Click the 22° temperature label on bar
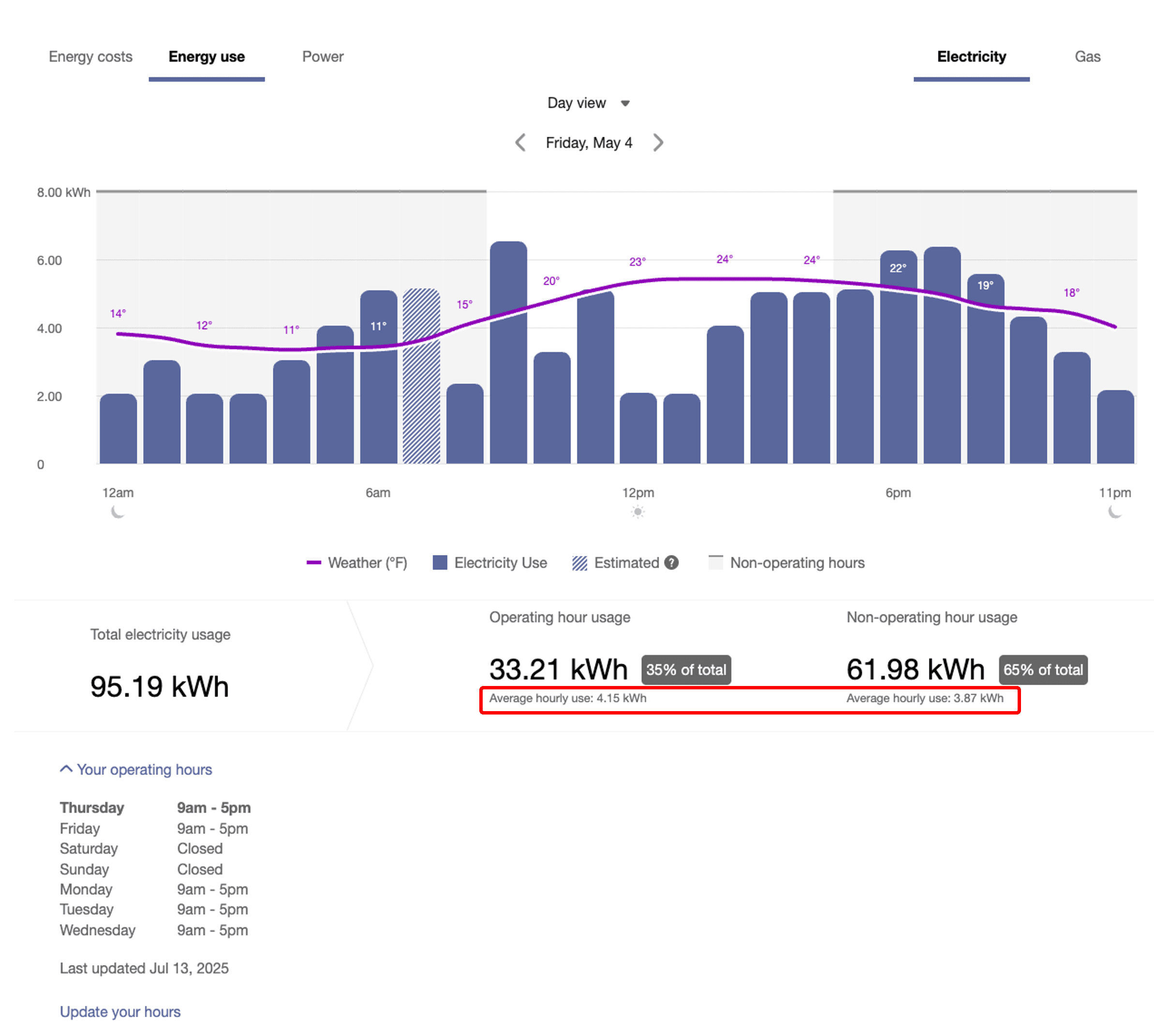Screen dimensions: 1154x1036 coord(898,268)
